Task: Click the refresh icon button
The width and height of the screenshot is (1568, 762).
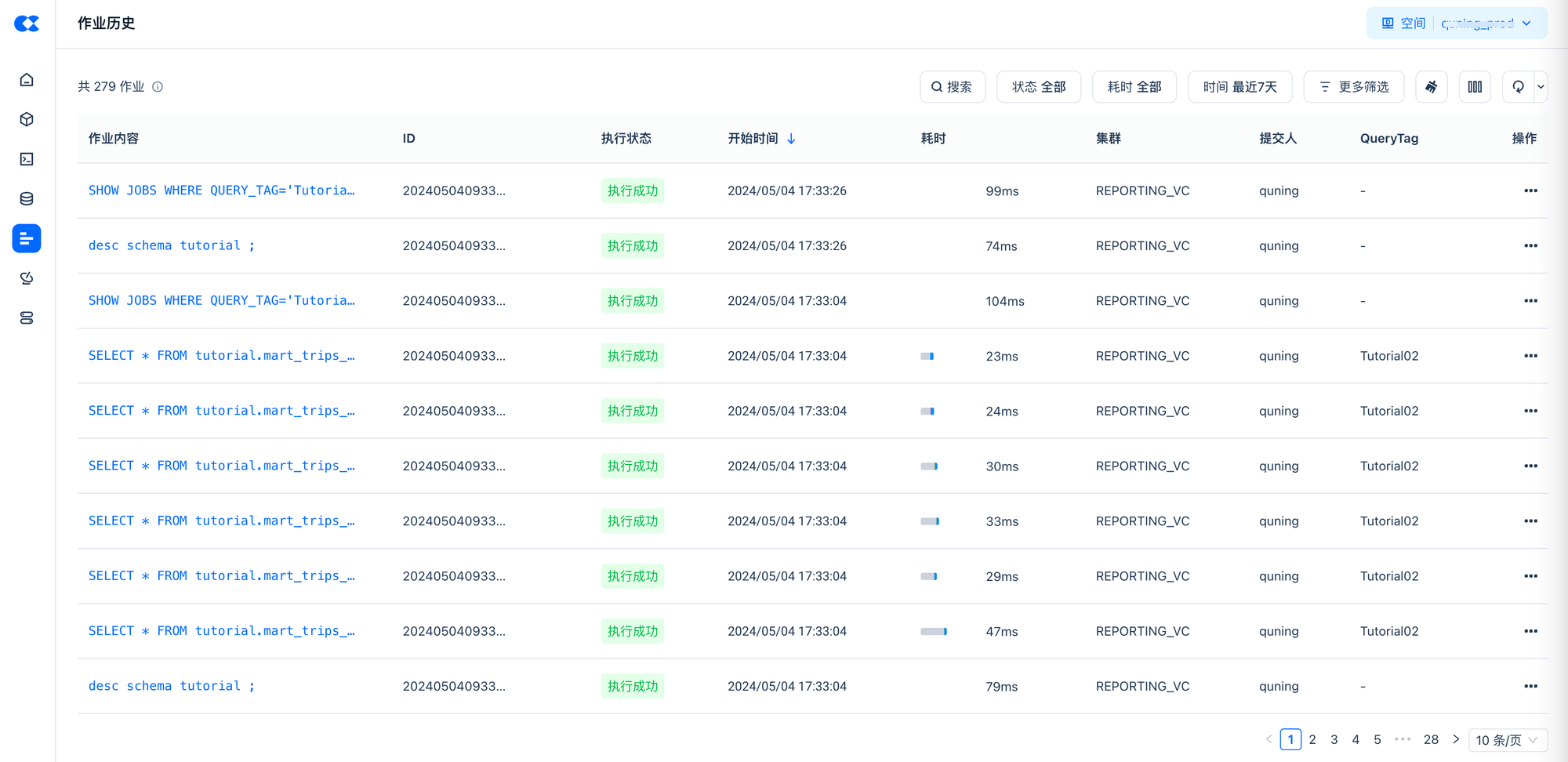Action: point(1519,87)
